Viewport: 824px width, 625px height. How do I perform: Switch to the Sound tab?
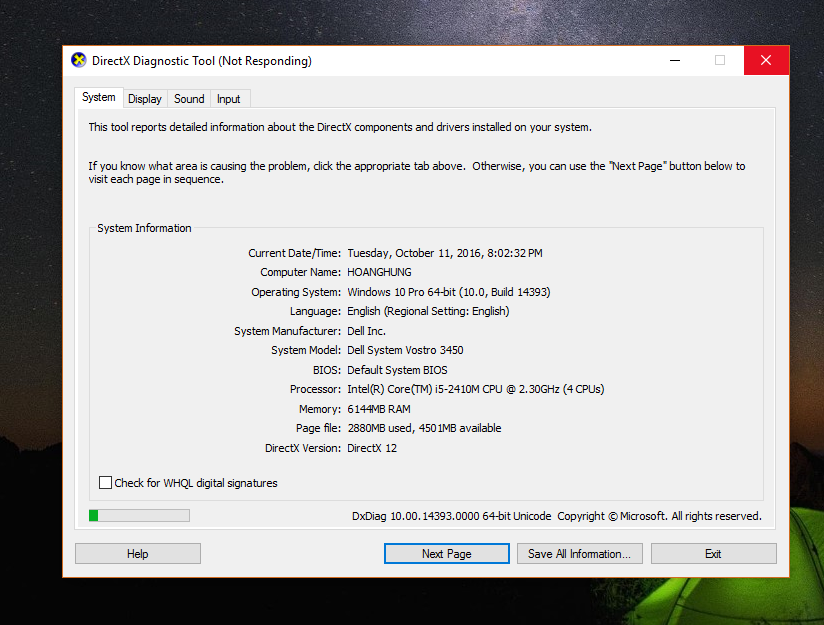[x=189, y=99]
